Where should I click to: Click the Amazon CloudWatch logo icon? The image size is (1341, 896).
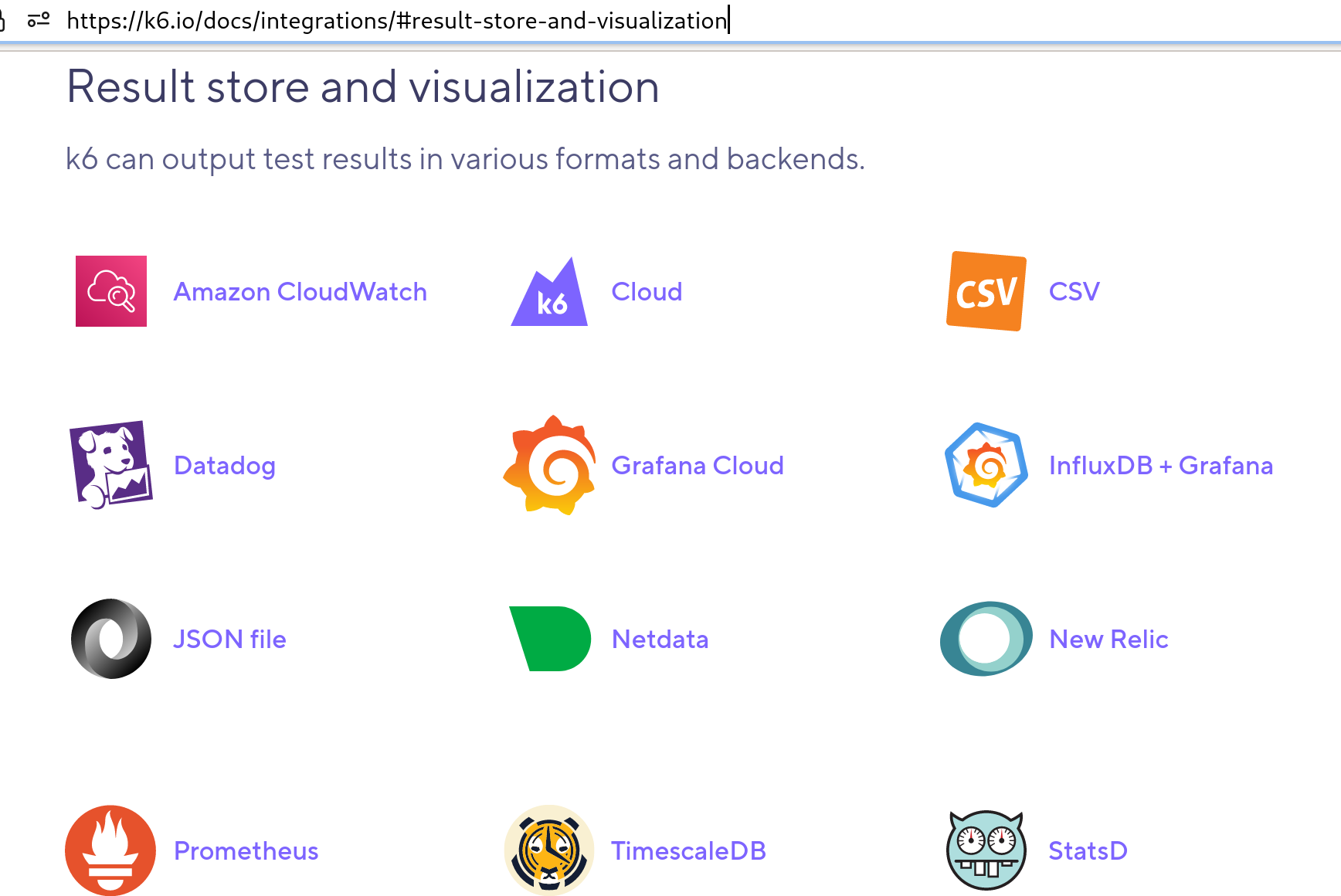pos(110,291)
